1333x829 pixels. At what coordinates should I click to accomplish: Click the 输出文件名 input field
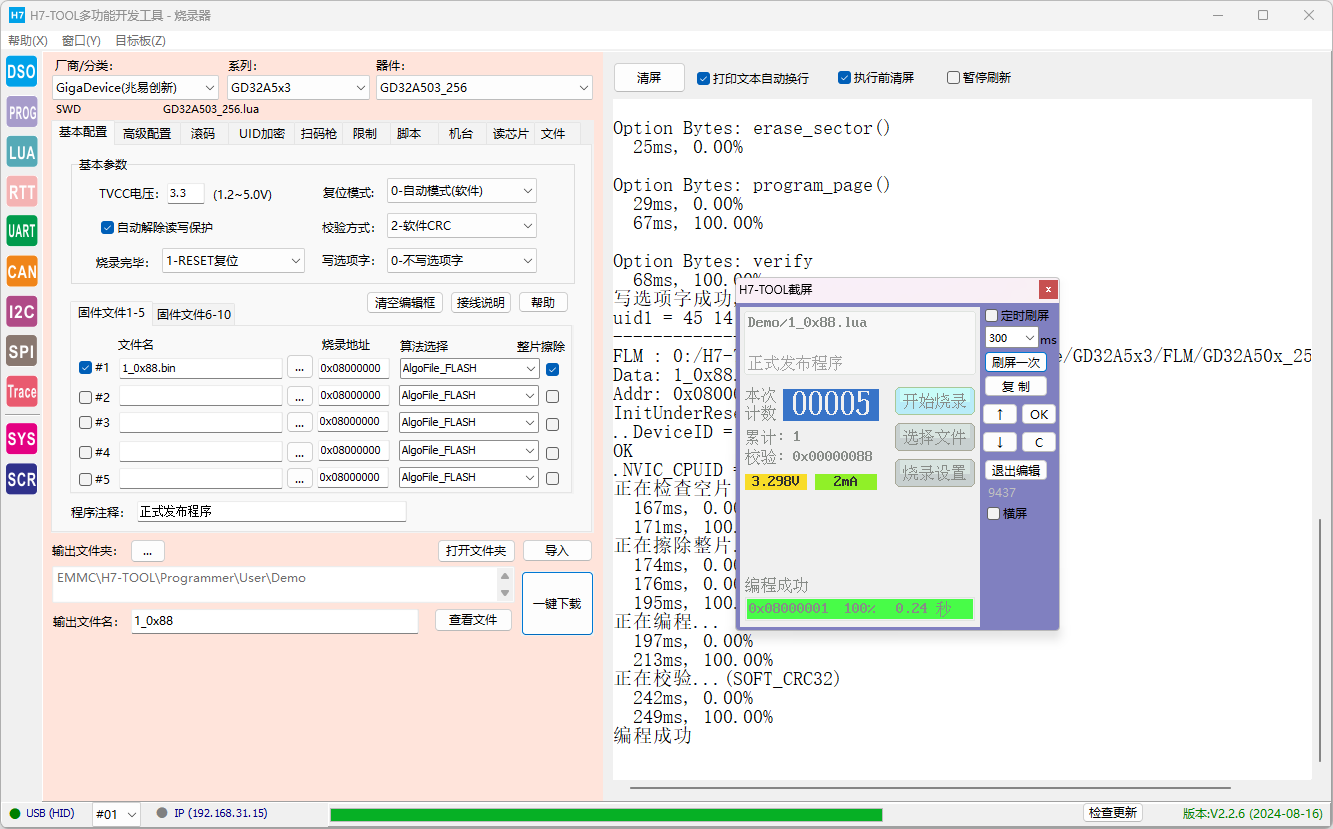coord(273,621)
